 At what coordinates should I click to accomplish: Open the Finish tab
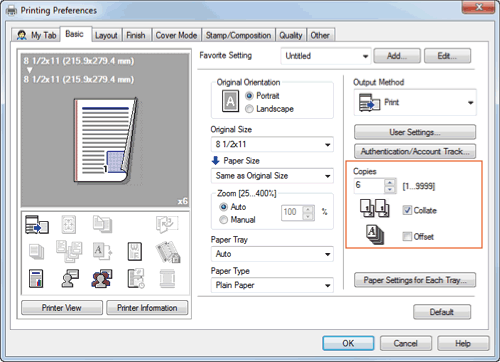tap(136, 35)
